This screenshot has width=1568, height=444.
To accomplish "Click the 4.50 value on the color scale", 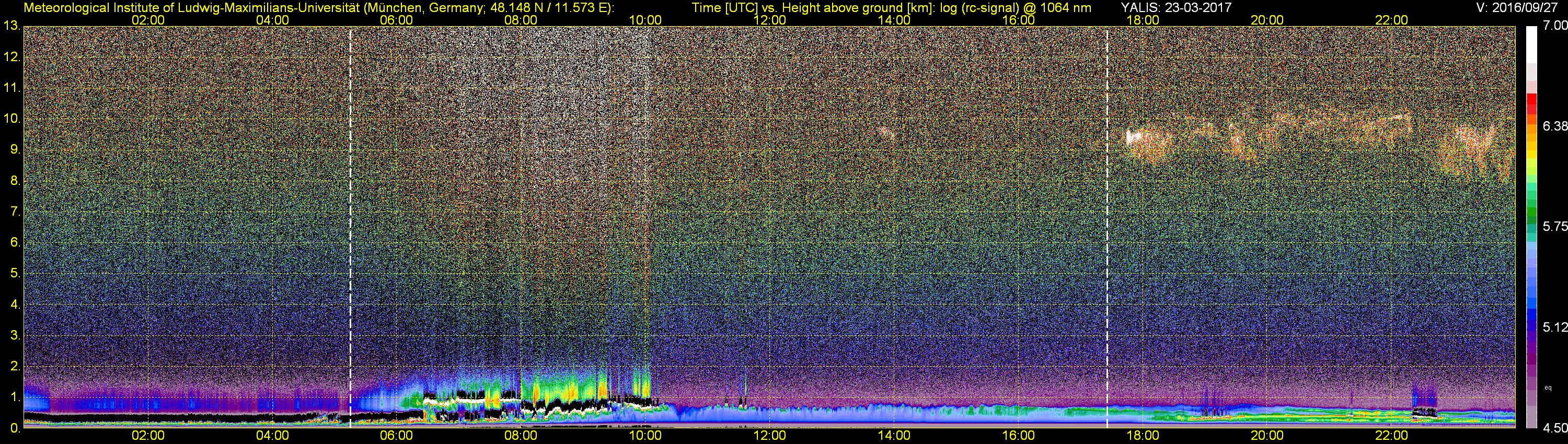I will click(1554, 428).
